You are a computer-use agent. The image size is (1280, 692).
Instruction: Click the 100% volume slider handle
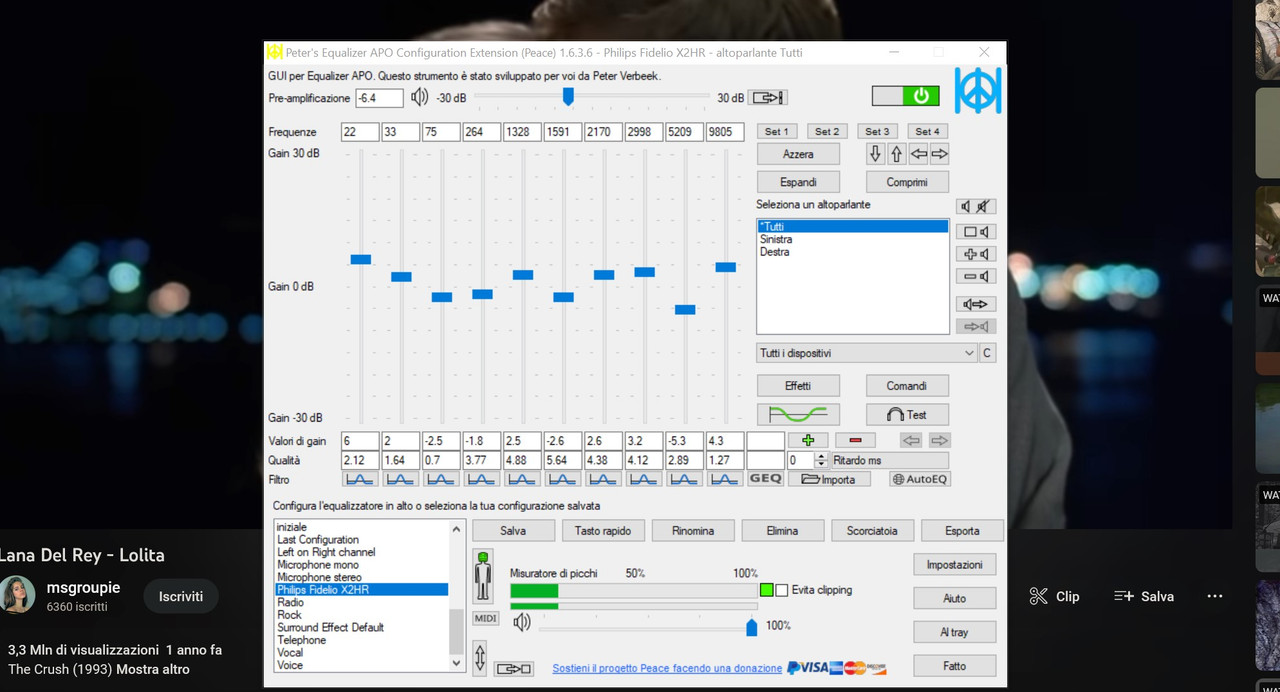tap(752, 626)
